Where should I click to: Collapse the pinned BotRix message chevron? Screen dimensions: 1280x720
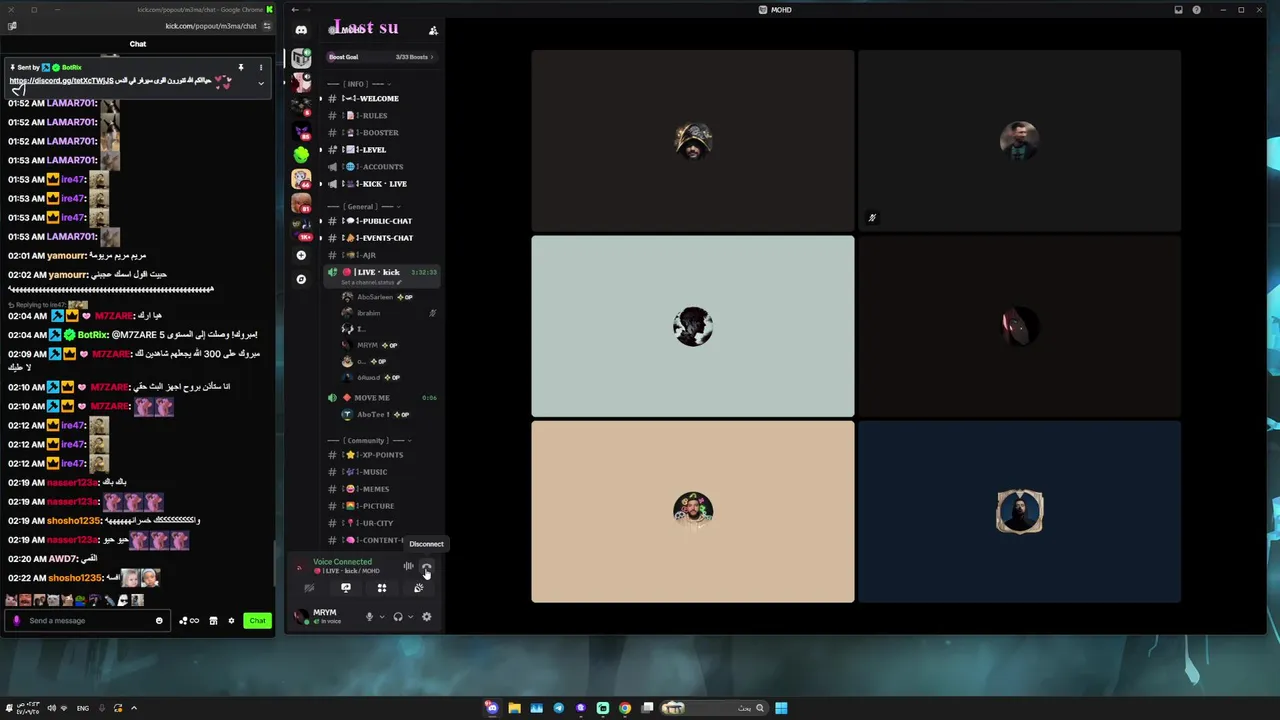(x=261, y=83)
